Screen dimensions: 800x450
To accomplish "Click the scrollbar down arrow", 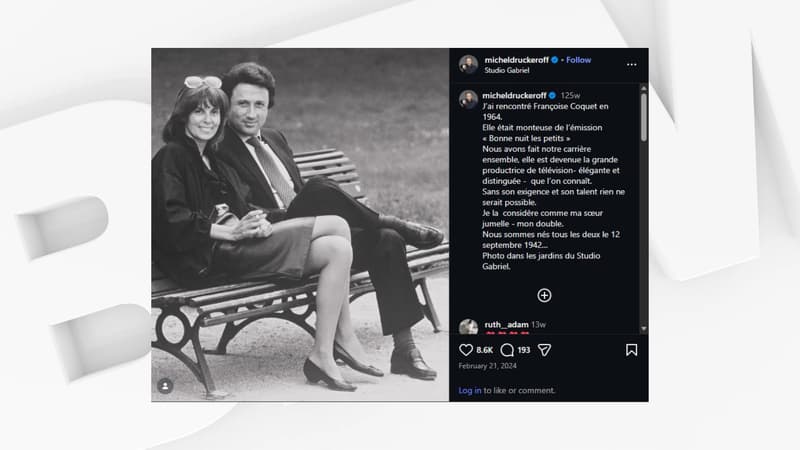I will point(643,329).
